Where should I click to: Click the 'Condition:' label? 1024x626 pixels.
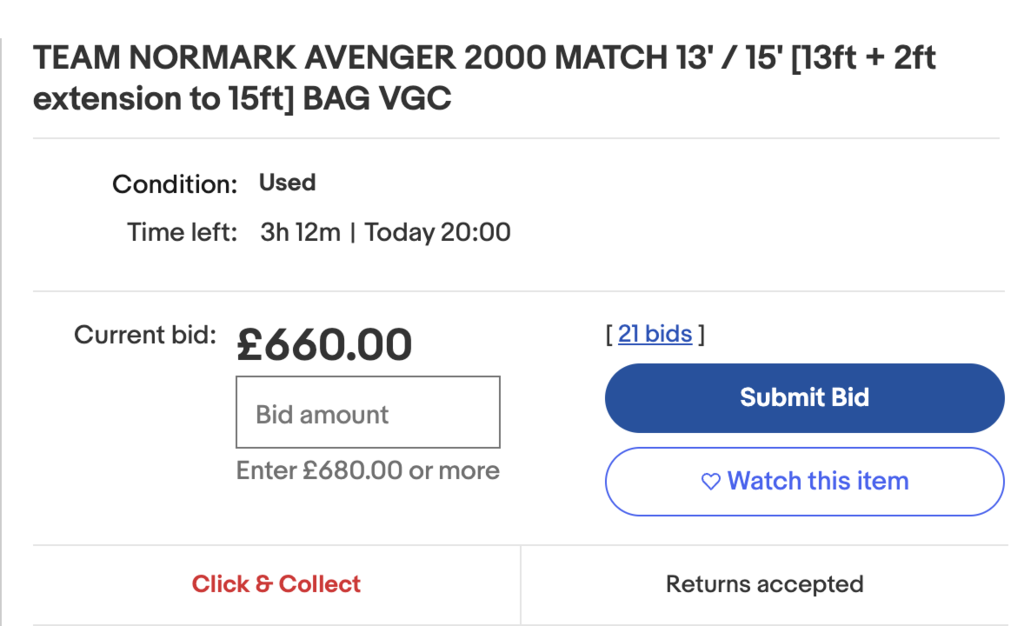pyautogui.click(x=174, y=184)
